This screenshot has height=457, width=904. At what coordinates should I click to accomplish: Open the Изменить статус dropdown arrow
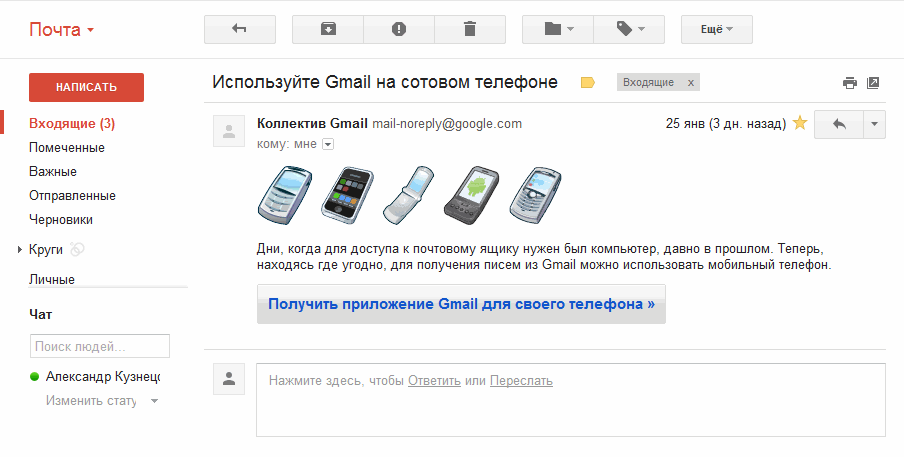click(x=154, y=401)
